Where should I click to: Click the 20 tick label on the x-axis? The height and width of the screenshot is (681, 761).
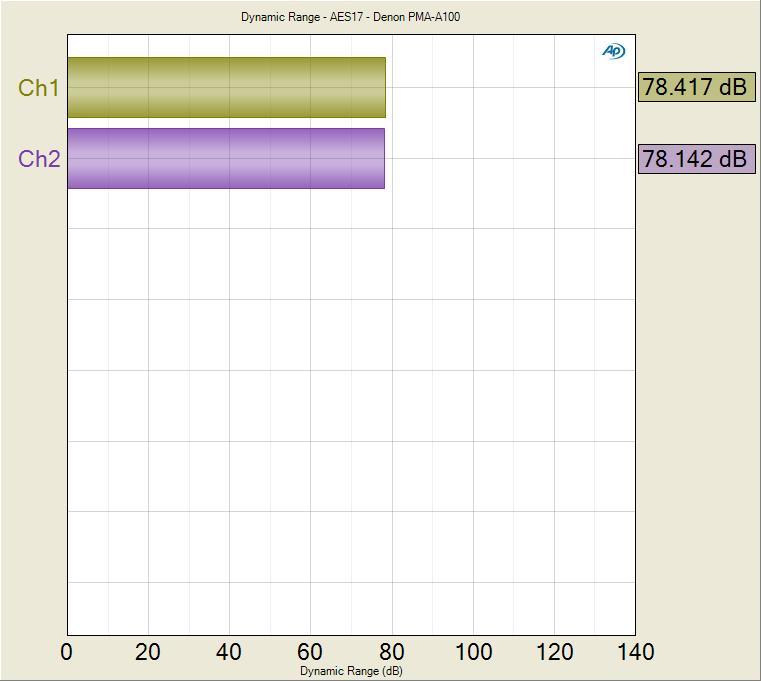(148, 652)
